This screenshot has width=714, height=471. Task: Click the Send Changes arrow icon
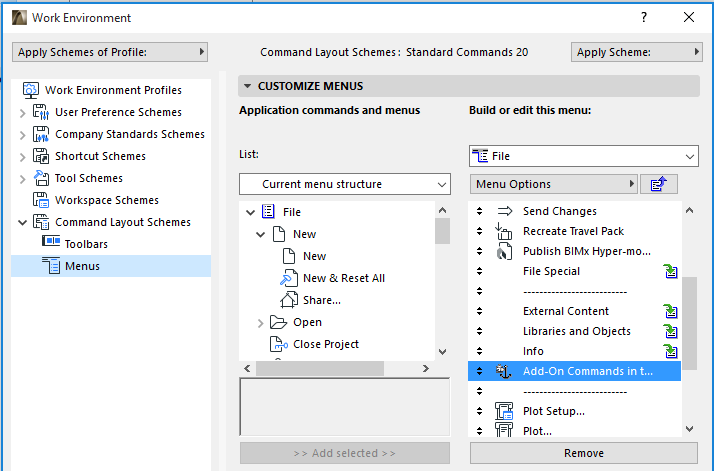(505, 211)
